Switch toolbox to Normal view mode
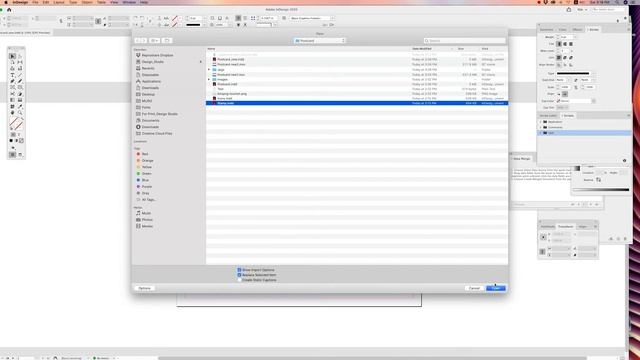Viewport: 640px width, 360px height. tap(13, 155)
